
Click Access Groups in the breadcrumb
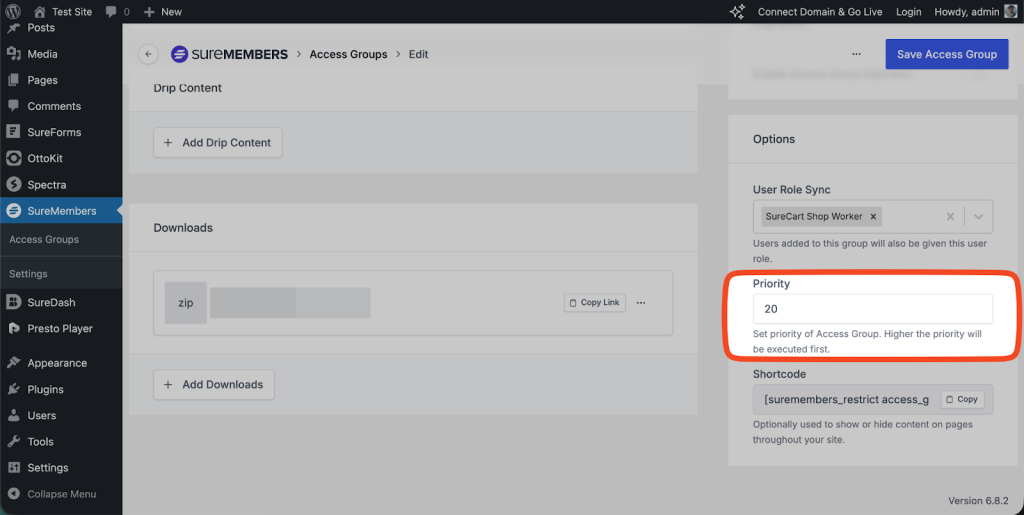[348, 54]
